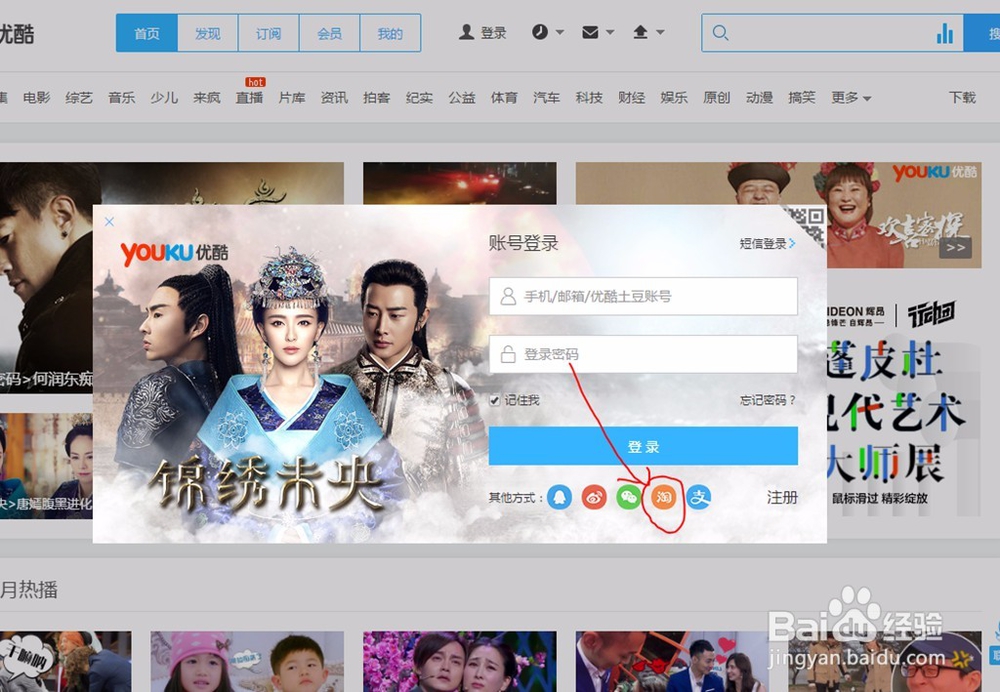Screen dimensions: 1000x692
Task: Expand the upload dropdown arrow
Action: click(660, 32)
